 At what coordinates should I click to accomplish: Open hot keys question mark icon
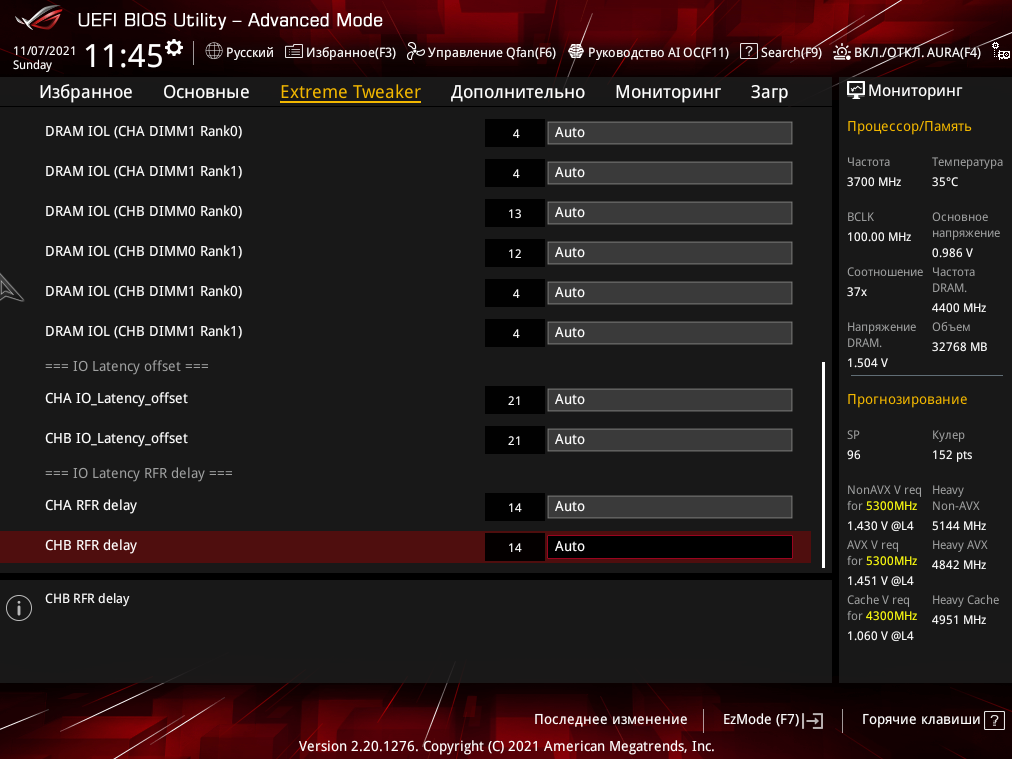pyautogui.click(x=994, y=720)
